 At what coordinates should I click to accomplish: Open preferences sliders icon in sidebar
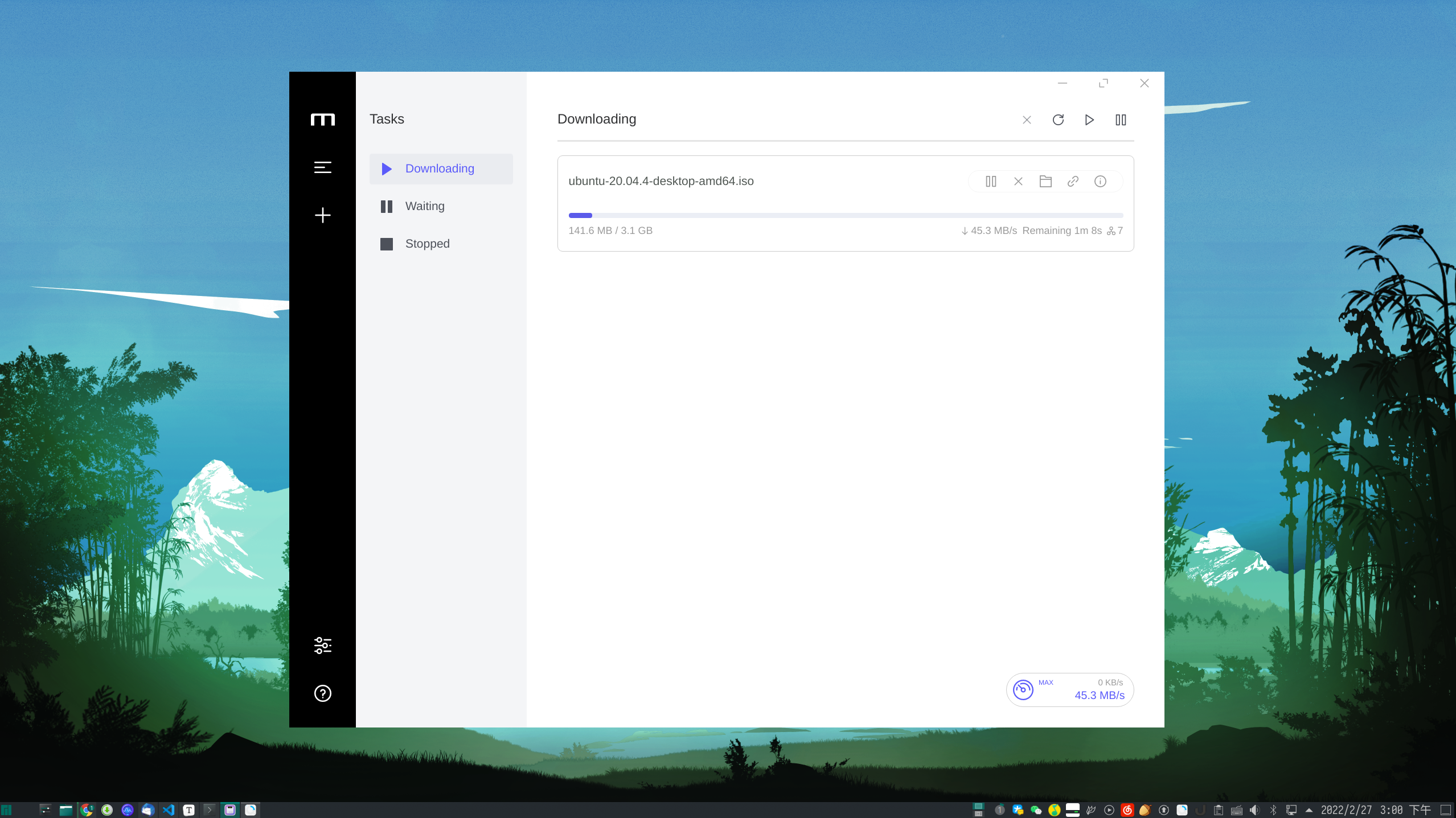322,646
